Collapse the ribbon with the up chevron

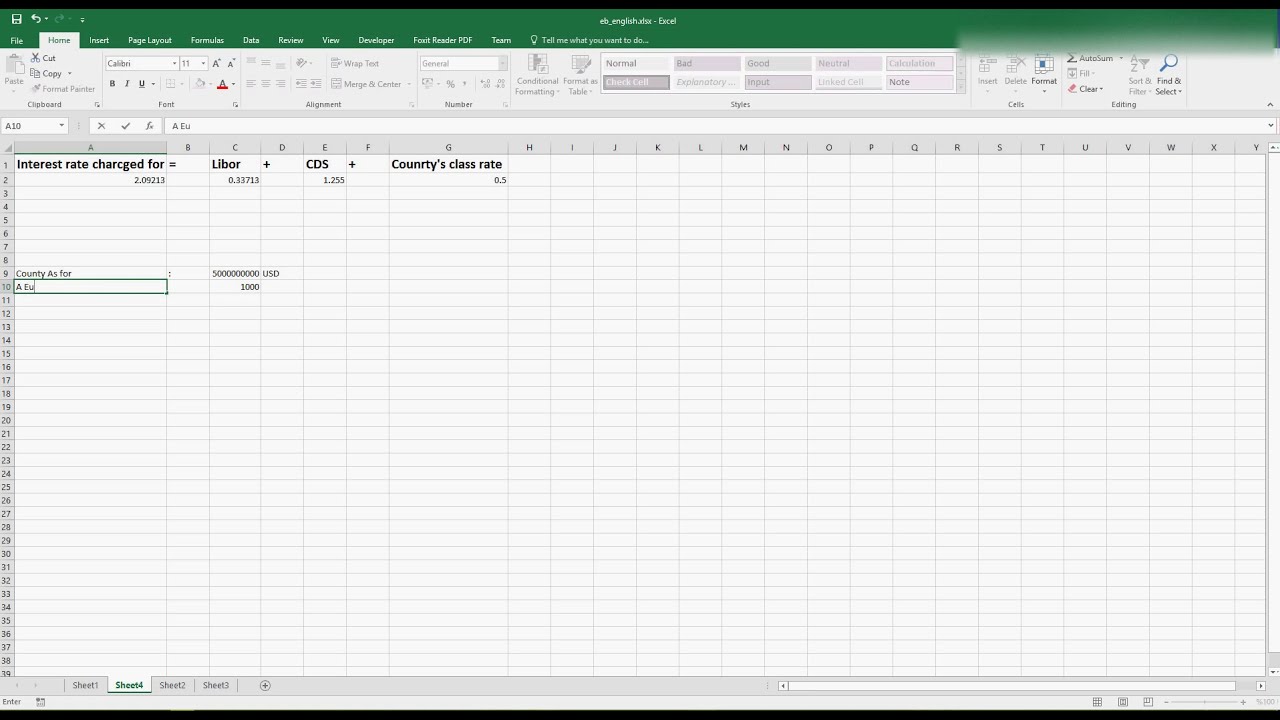(x=1271, y=104)
